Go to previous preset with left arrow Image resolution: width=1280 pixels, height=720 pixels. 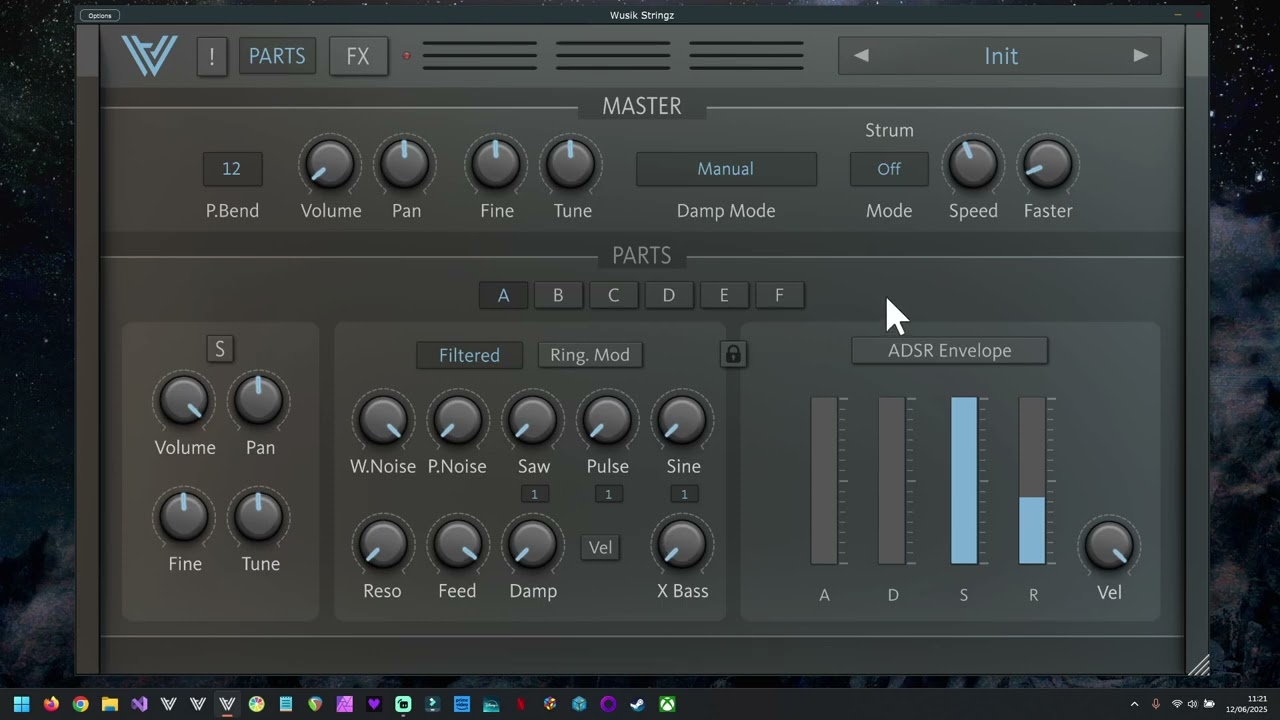point(861,56)
